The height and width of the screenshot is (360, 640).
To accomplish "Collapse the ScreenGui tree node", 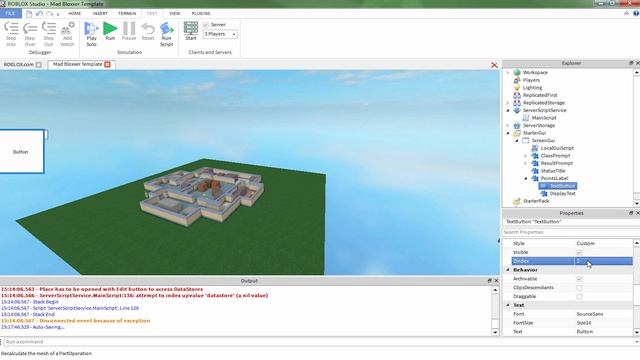I will coord(517,140).
